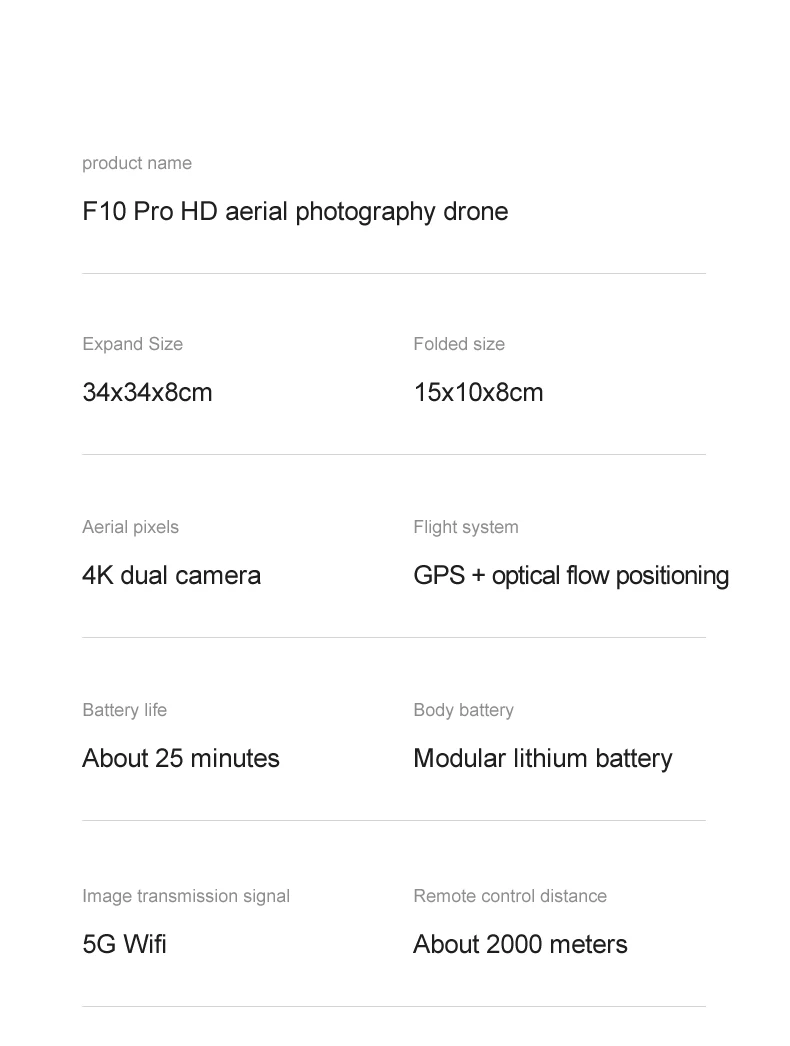Click the 'product name' label
790x1046 pixels.
tap(137, 163)
